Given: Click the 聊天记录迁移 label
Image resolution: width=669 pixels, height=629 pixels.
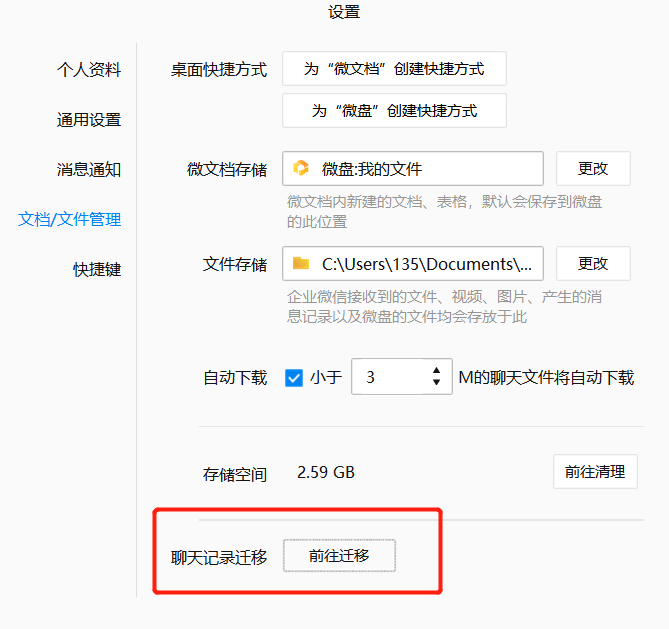Looking at the screenshot, I should click(x=219, y=557).
